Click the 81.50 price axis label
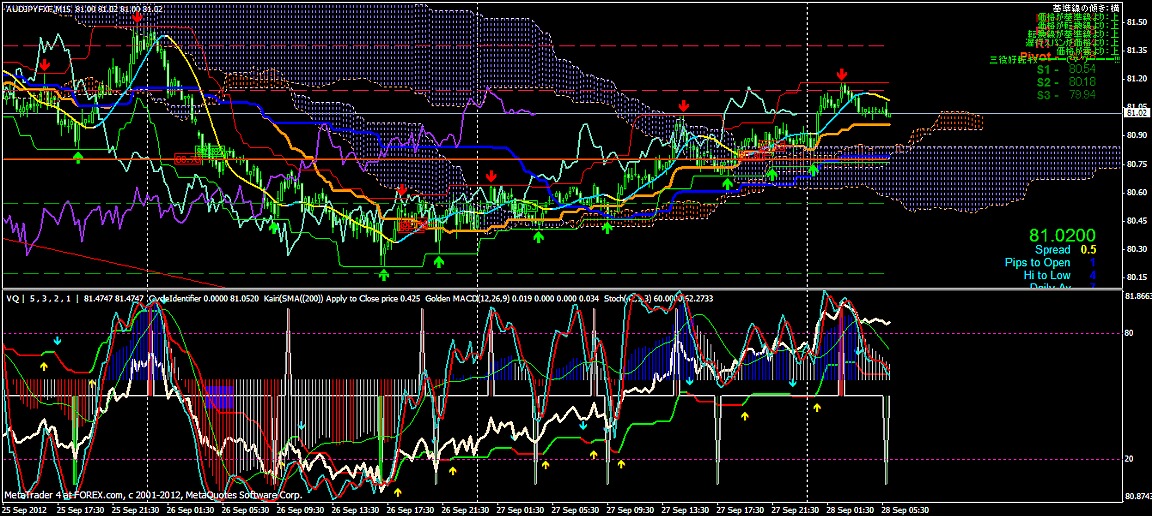The image size is (1152, 516). point(1137,23)
